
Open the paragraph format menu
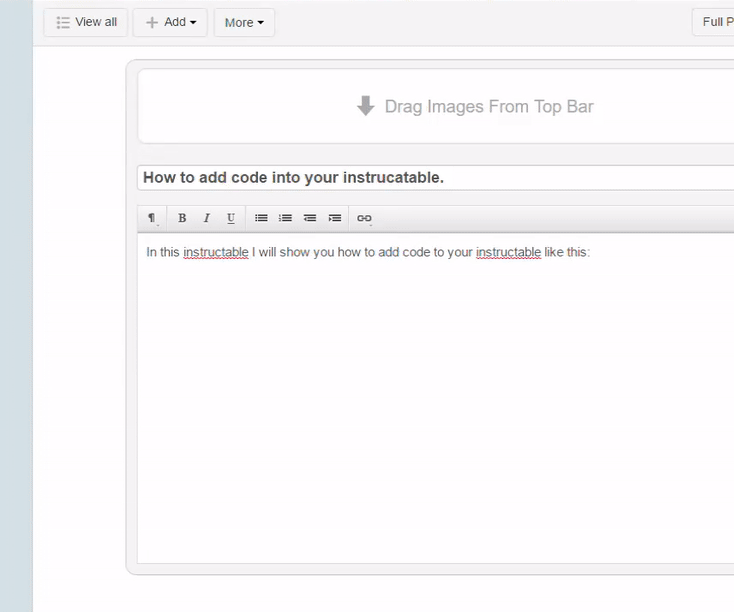pos(152,218)
